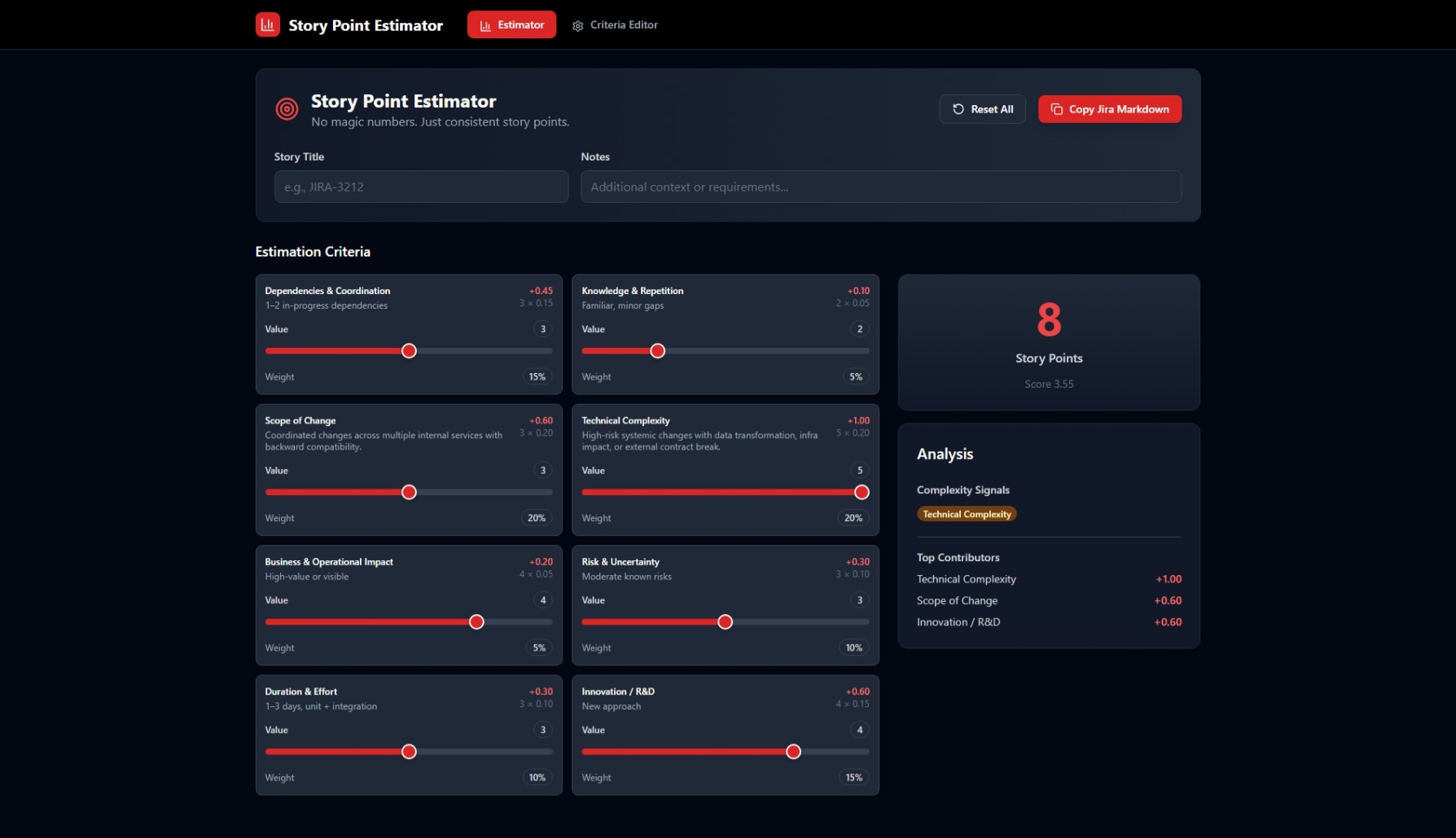Click the Duration & Effort slider
Screen dimensions: 1456x838
(409, 751)
